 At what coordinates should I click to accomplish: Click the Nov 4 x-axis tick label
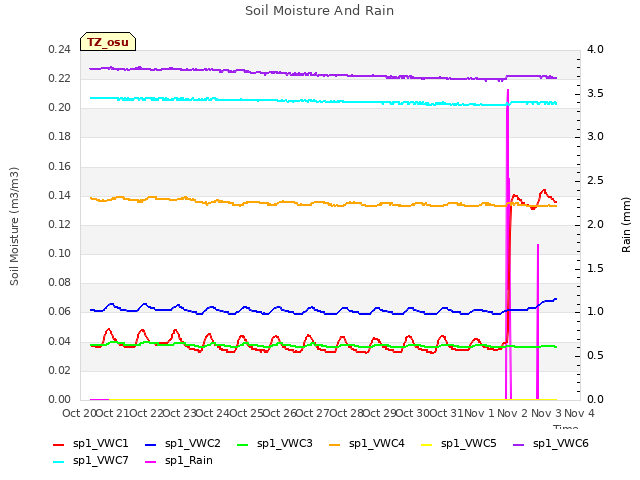[x=579, y=413]
